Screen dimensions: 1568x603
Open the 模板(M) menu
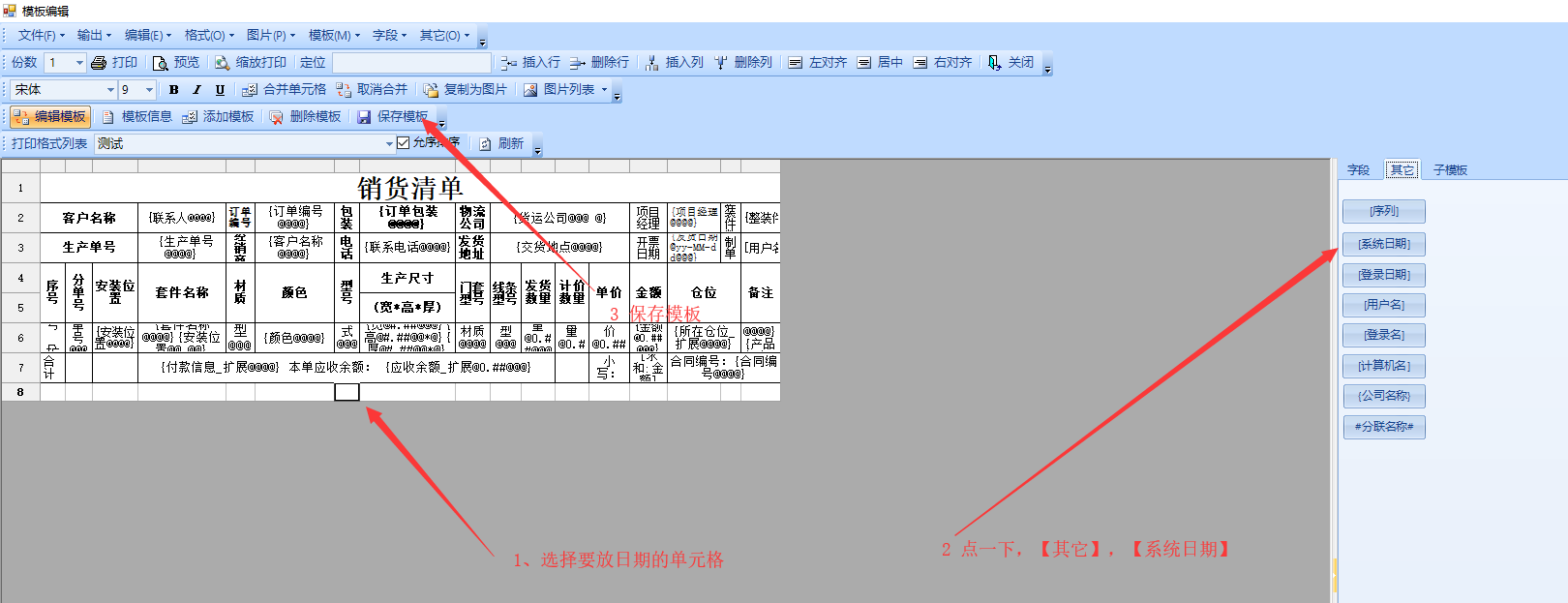click(x=333, y=36)
